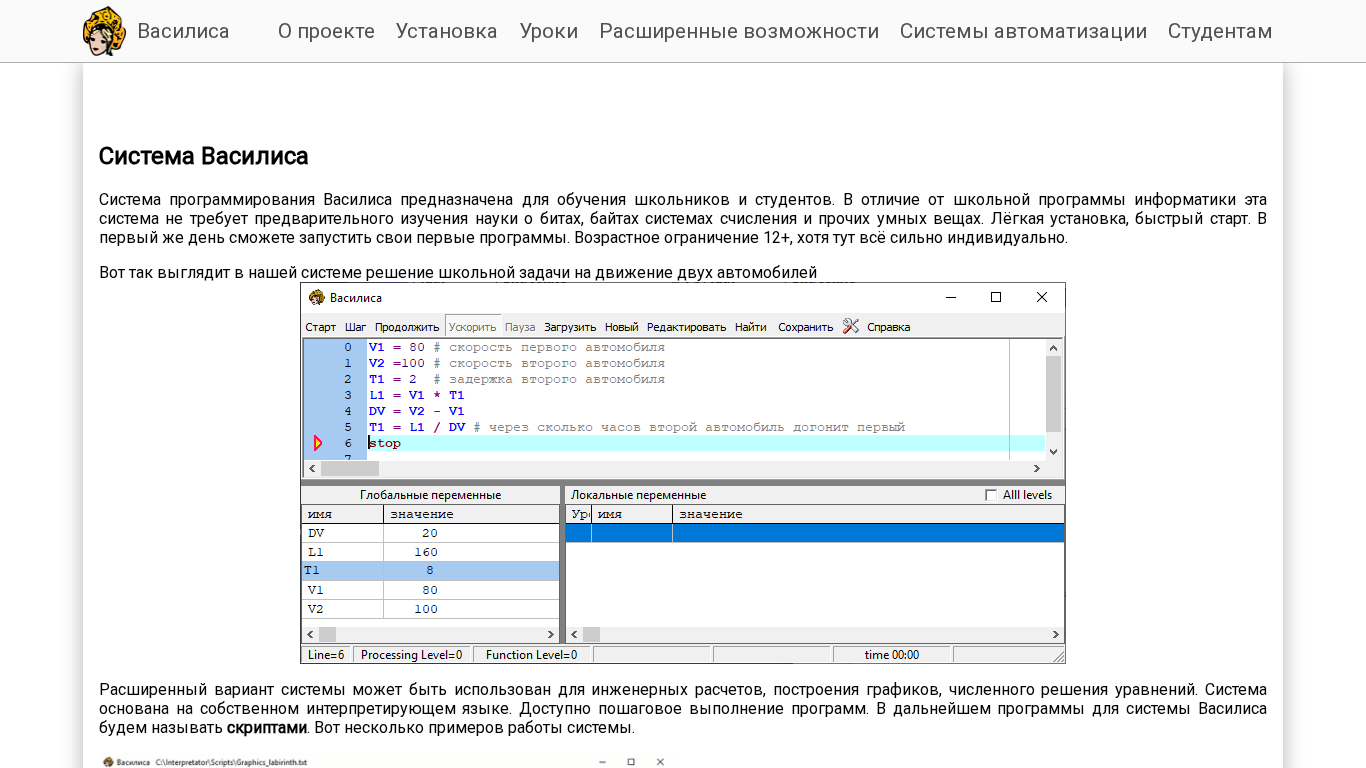1366x768 pixels.
Task: Click Загрузить to load a script
Action: 570,327
